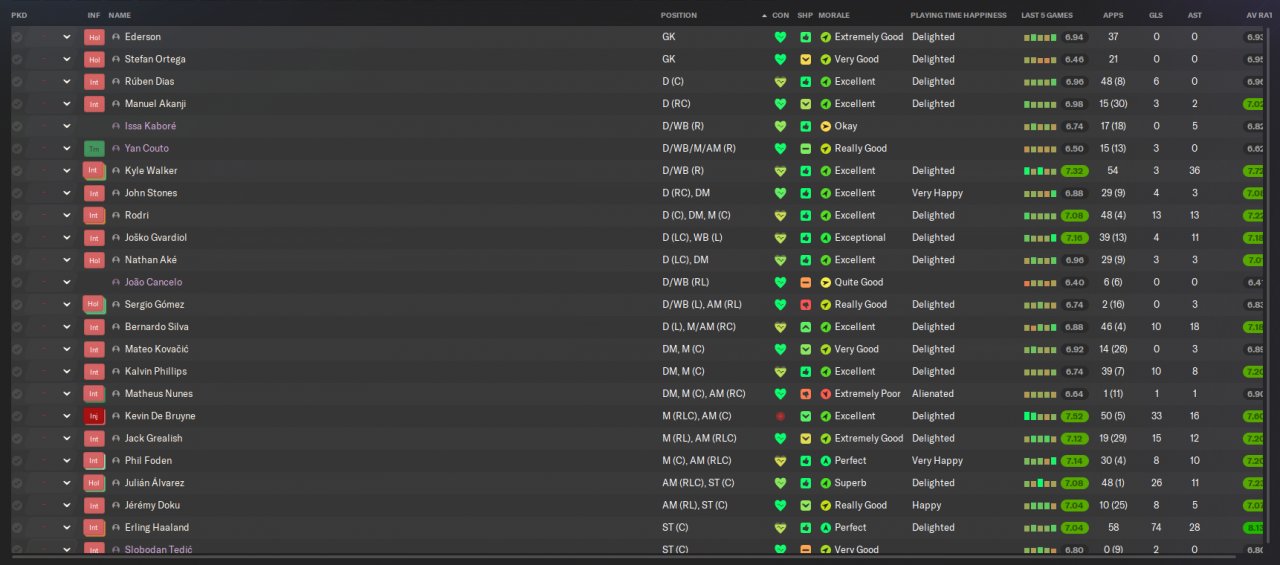Click Ederson's condition heart icon
Screen dimensions: 1280x565
tap(780, 37)
